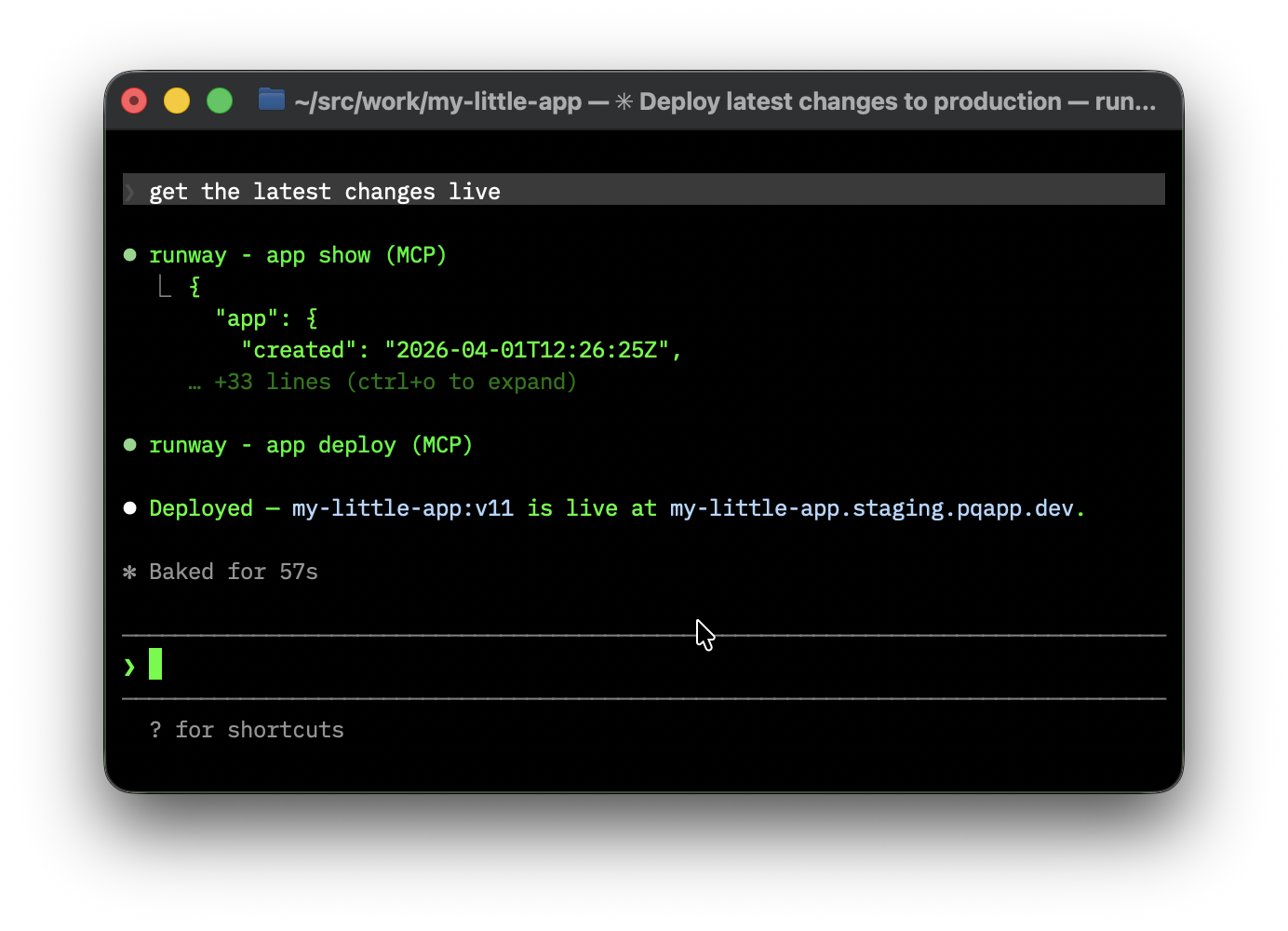Click the asterisk next to Baked for 57s

[130, 572]
